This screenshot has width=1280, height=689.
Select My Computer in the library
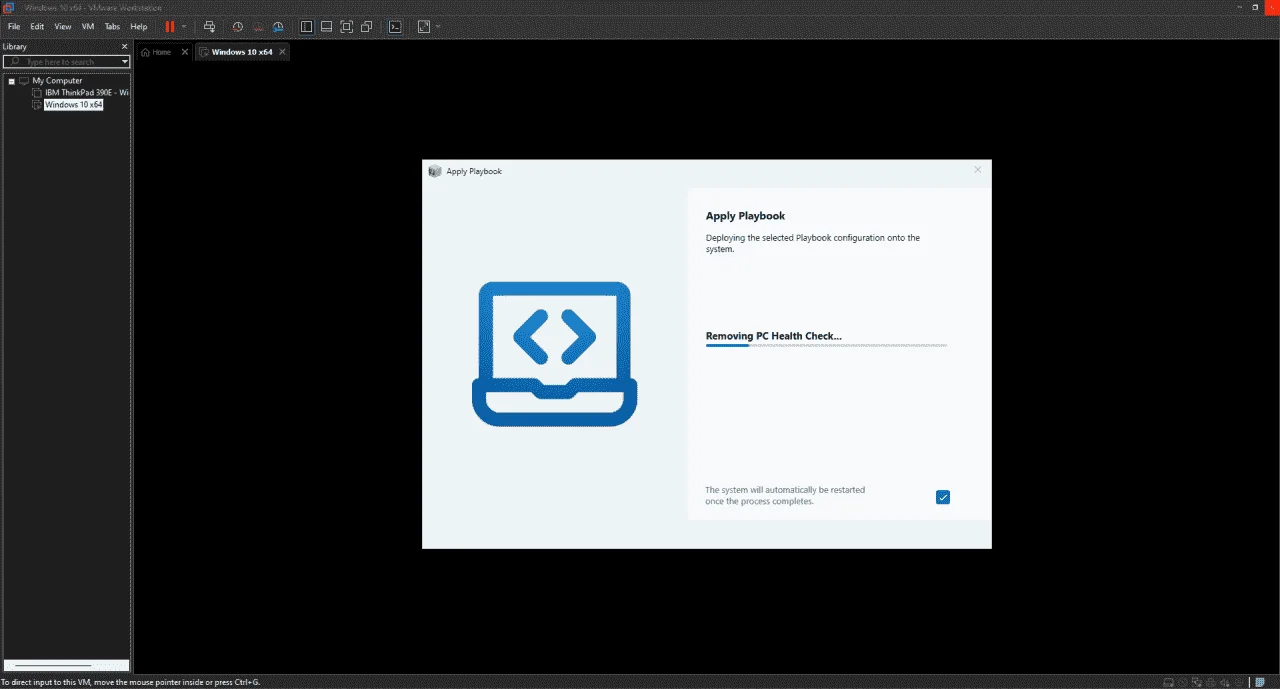(57, 81)
